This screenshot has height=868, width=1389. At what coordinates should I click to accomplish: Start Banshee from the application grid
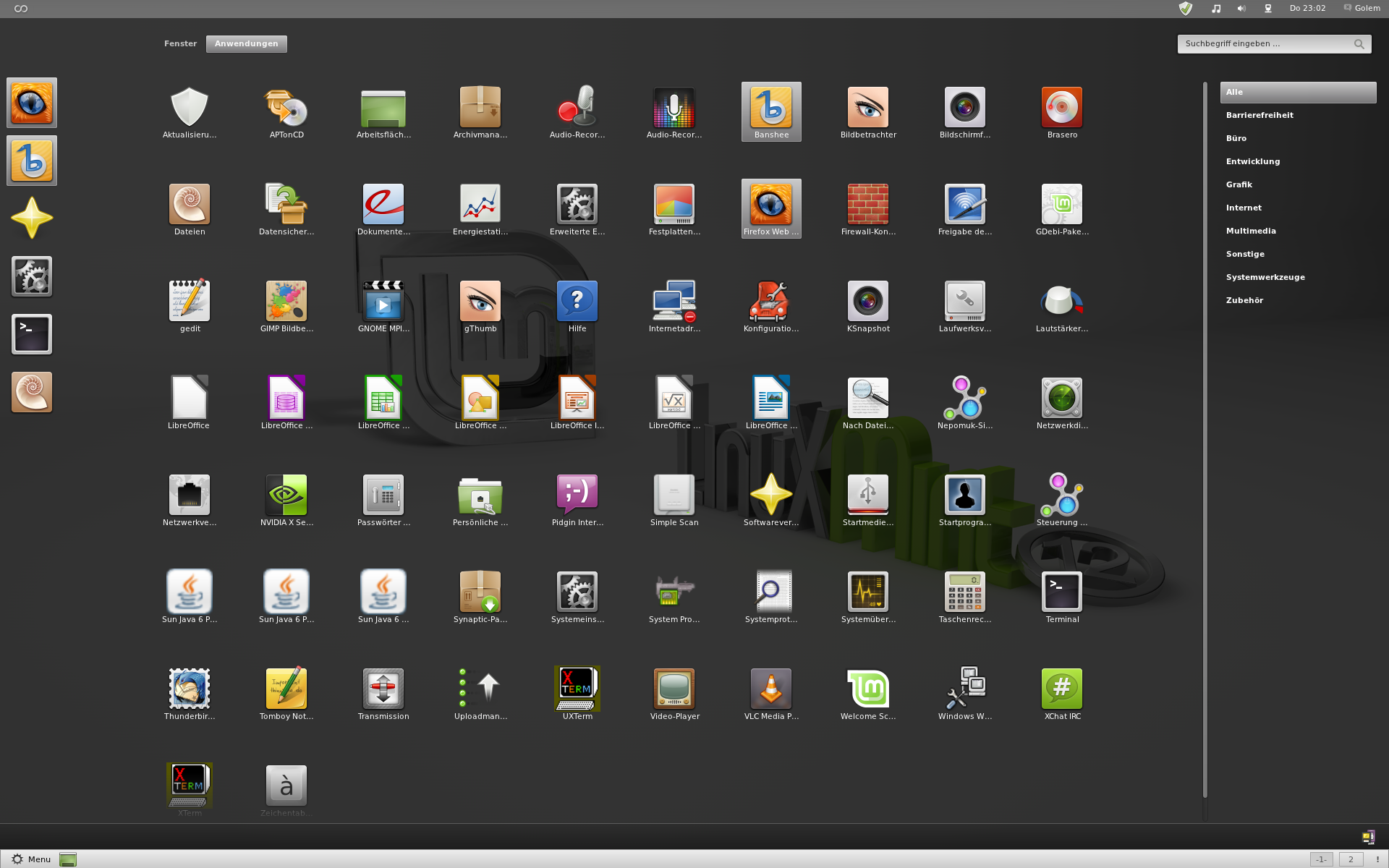771,112
